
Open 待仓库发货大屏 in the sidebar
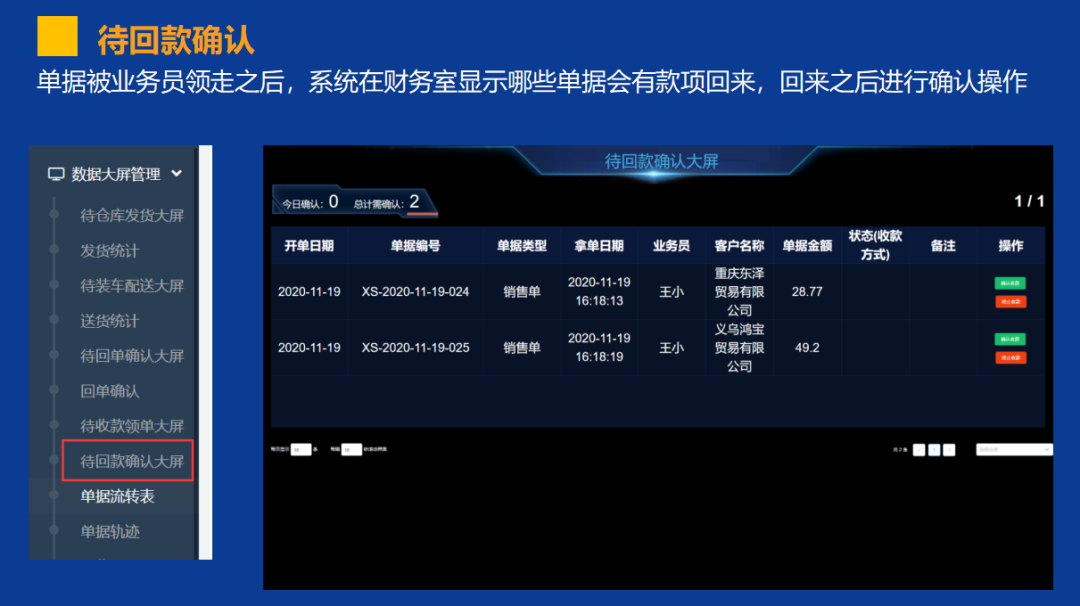coord(132,216)
